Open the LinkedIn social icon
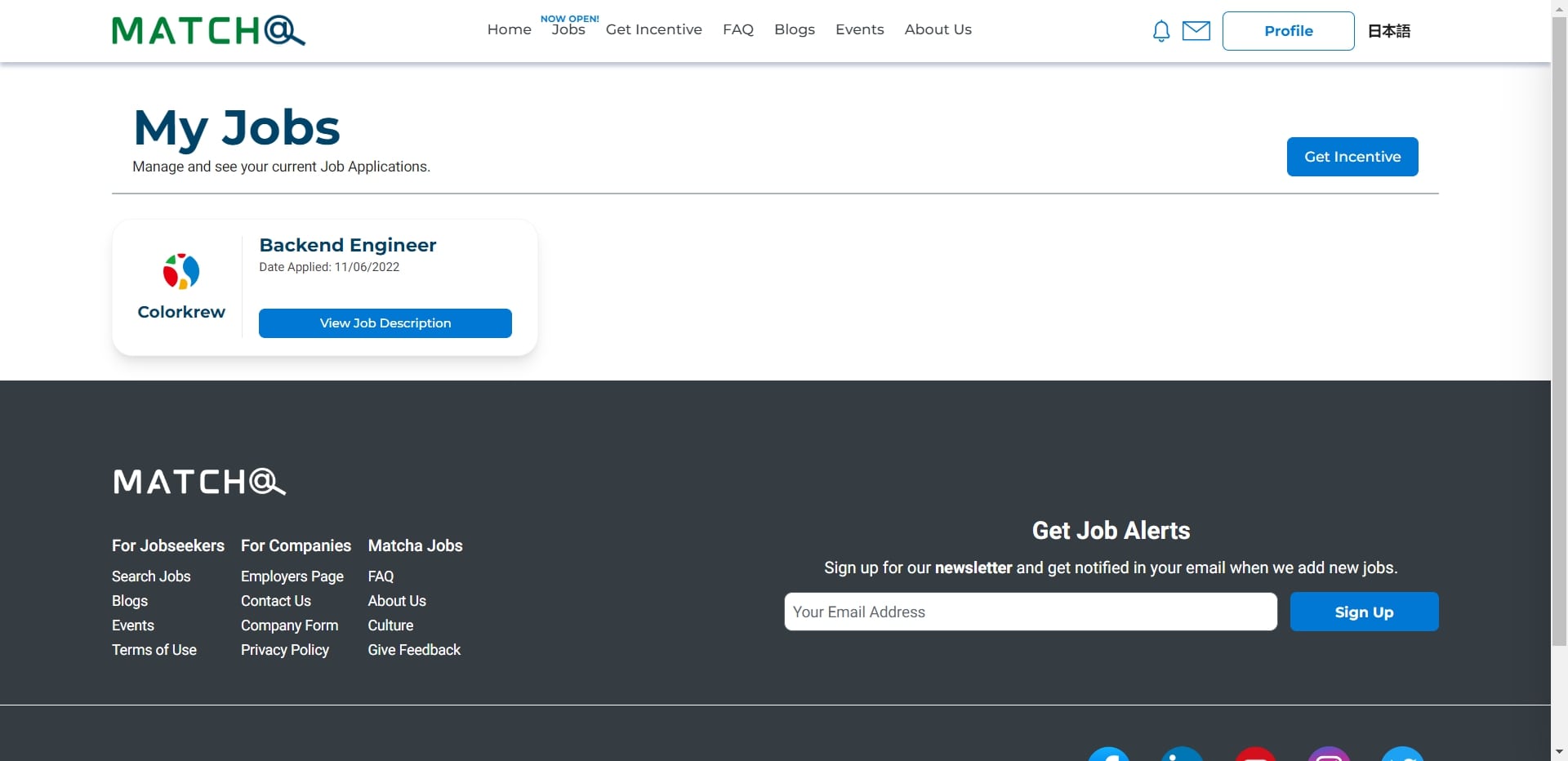1568x761 pixels. click(x=1182, y=754)
